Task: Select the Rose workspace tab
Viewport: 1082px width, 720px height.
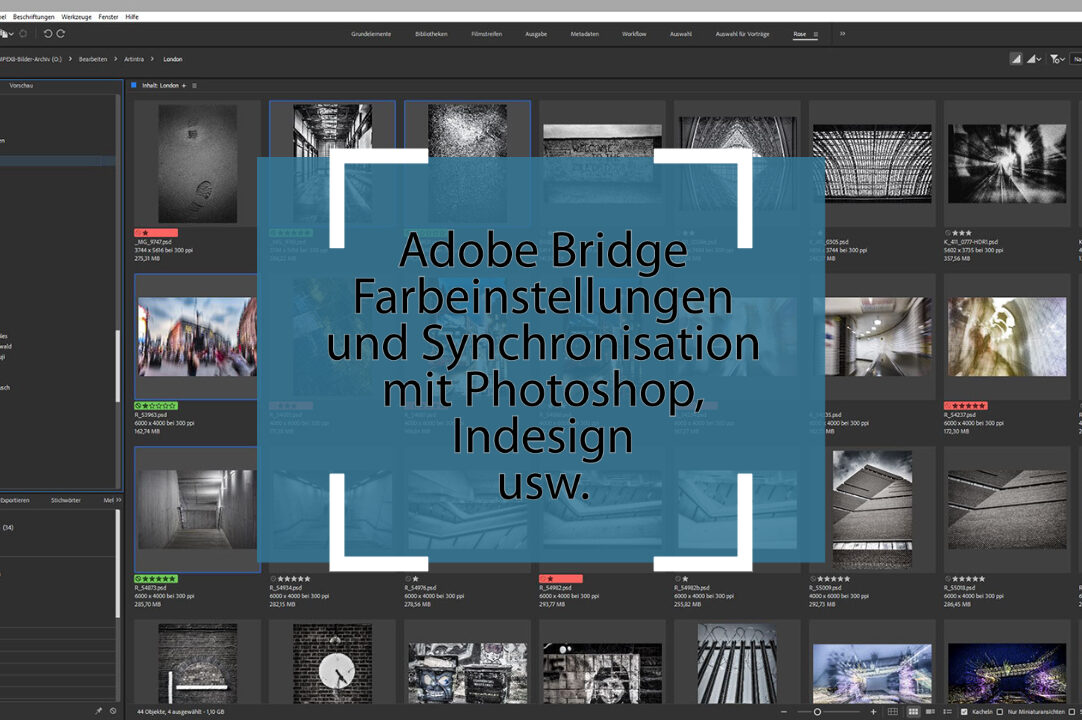Action: 800,34
